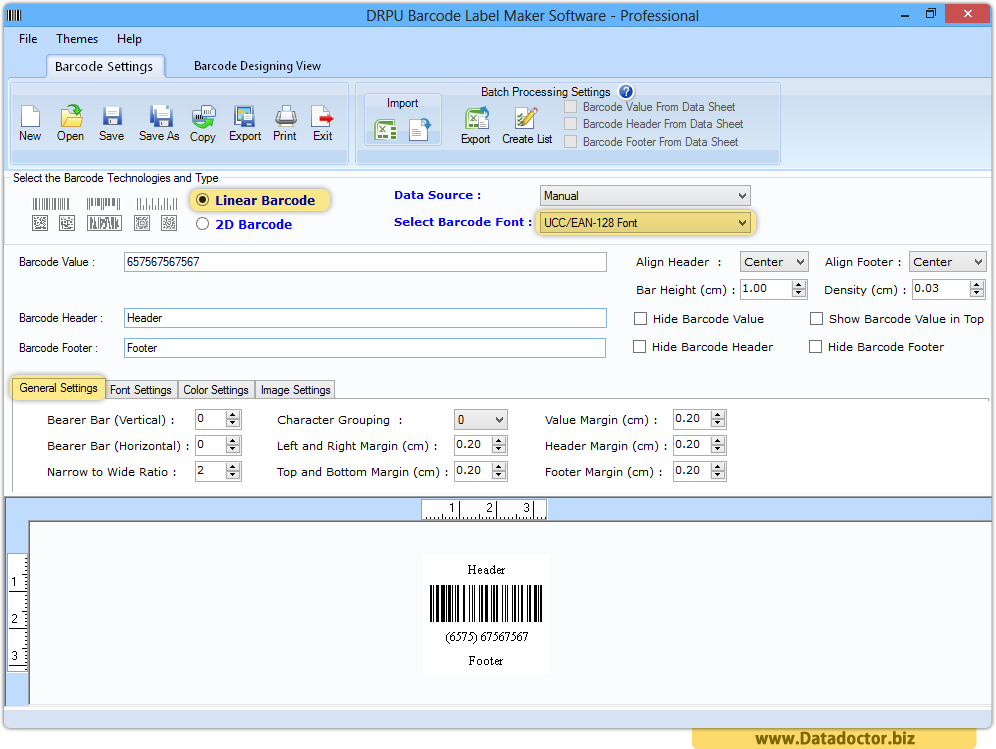This screenshot has height=749, width=996.
Task: Adjust Left and Right Margin spinner
Action: [x=499, y=445]
